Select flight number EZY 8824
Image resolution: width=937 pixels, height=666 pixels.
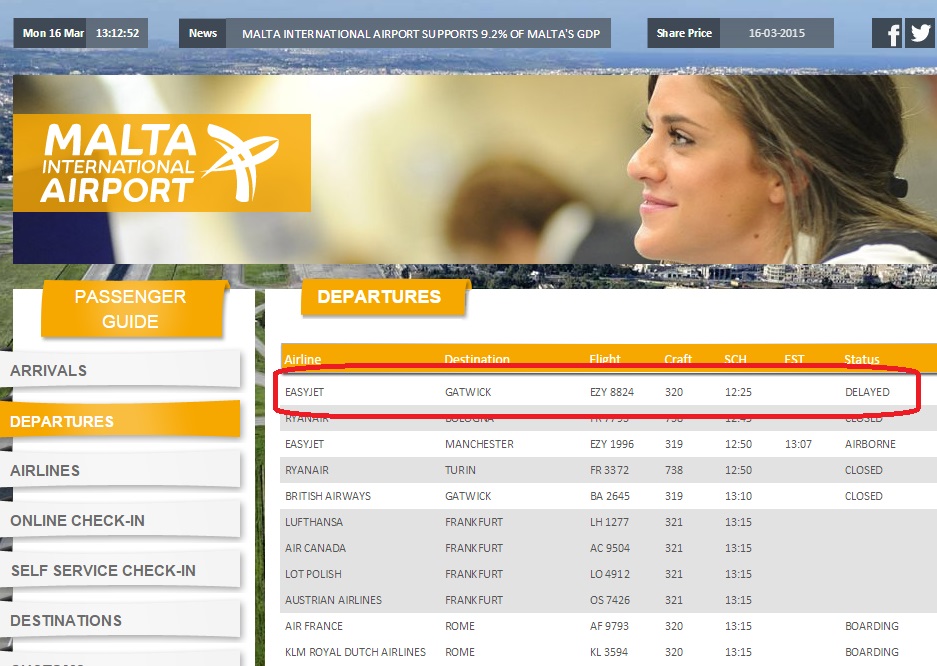tap(612, 392)
